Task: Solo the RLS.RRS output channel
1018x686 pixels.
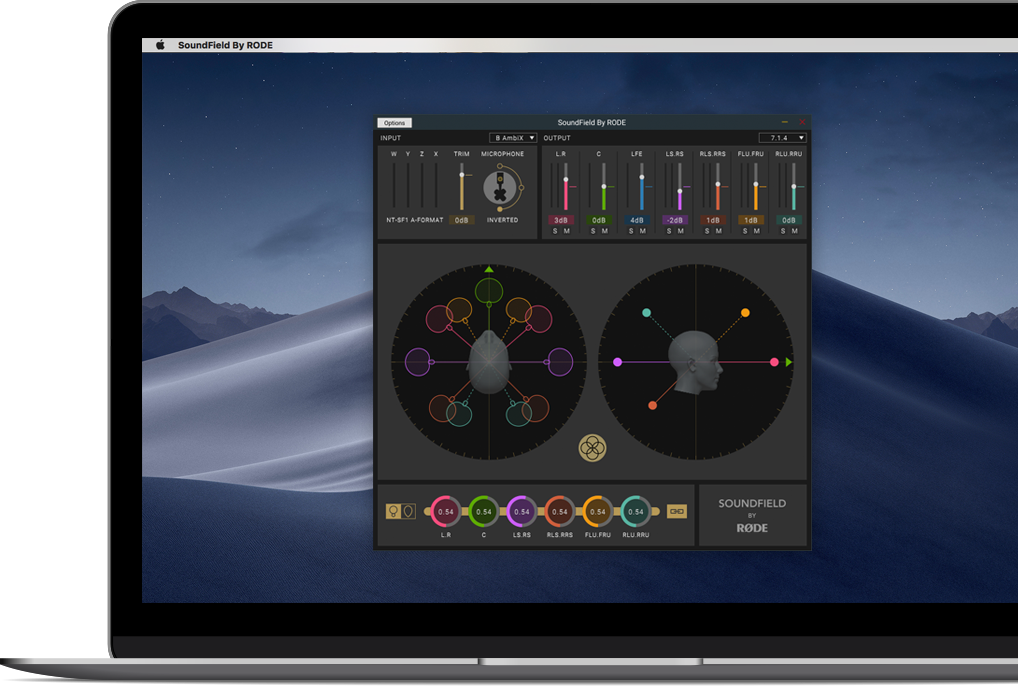Action: tap(707, 231)
